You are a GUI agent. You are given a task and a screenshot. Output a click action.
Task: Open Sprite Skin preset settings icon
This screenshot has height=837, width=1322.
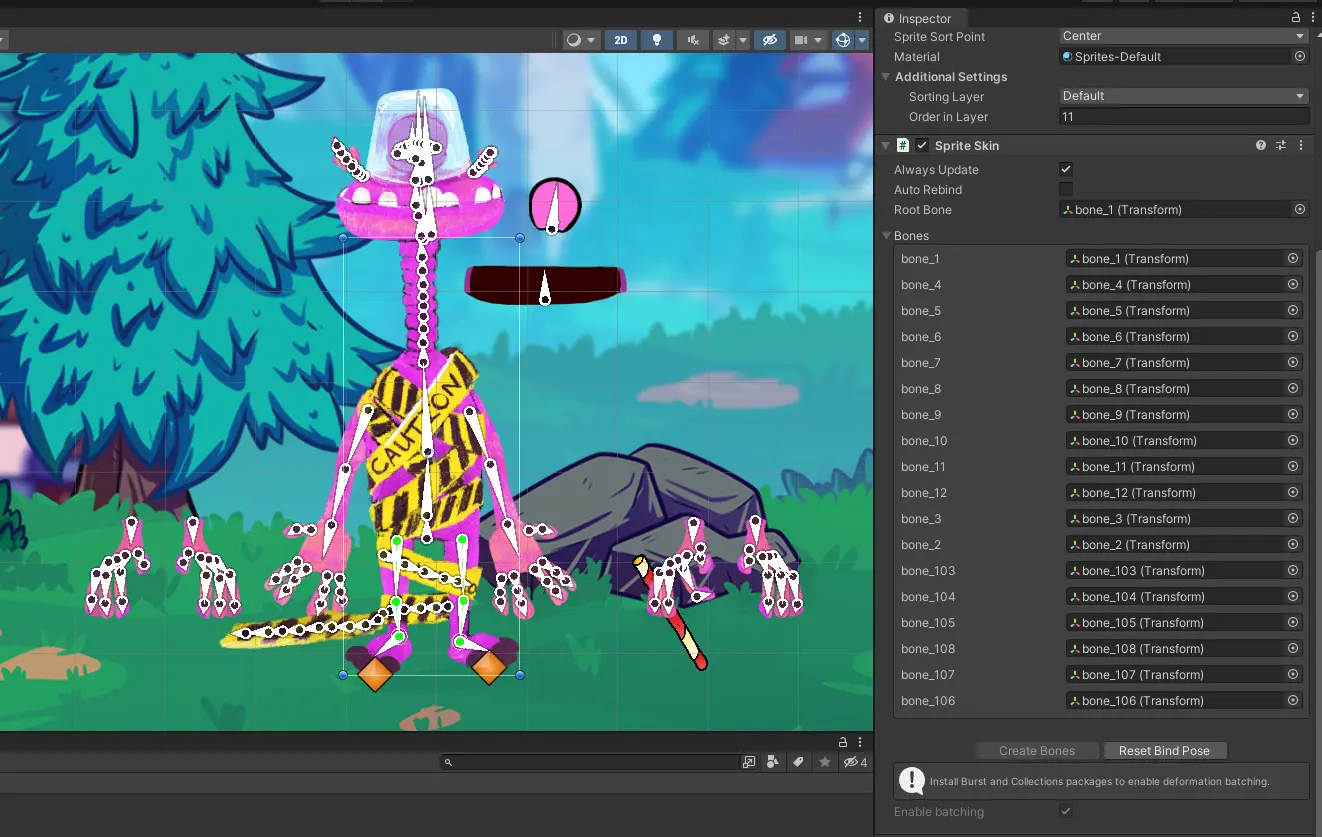coord(1281,146)
